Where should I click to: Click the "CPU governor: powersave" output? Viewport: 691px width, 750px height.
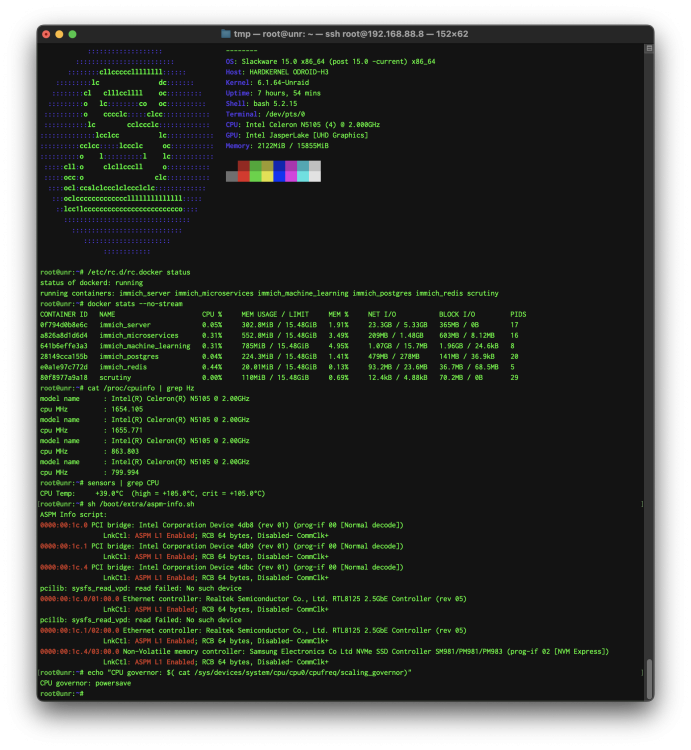click(x=85, y=683)
